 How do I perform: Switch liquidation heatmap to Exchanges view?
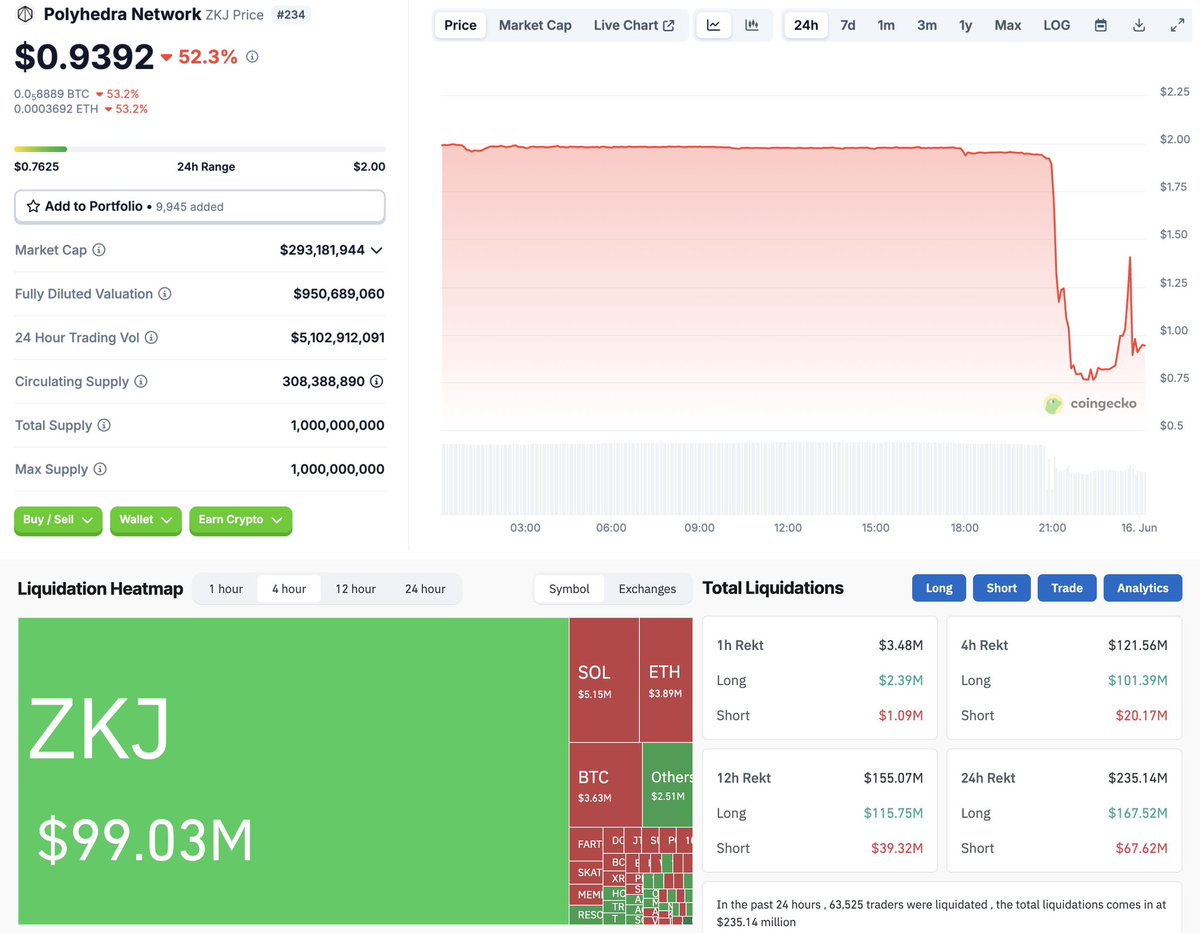pos(647,589)
